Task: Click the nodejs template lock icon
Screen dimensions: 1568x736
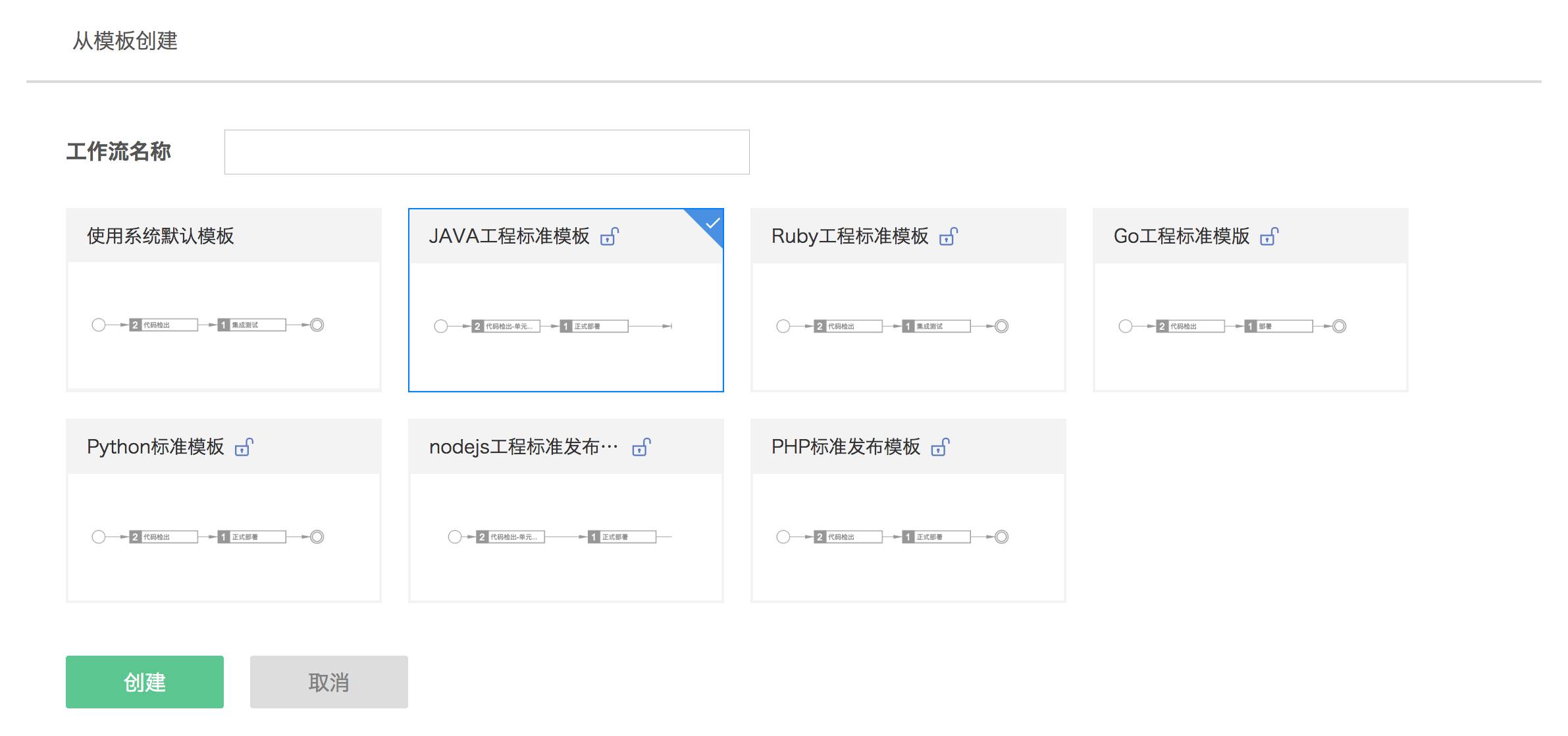Action: [641, 447]
